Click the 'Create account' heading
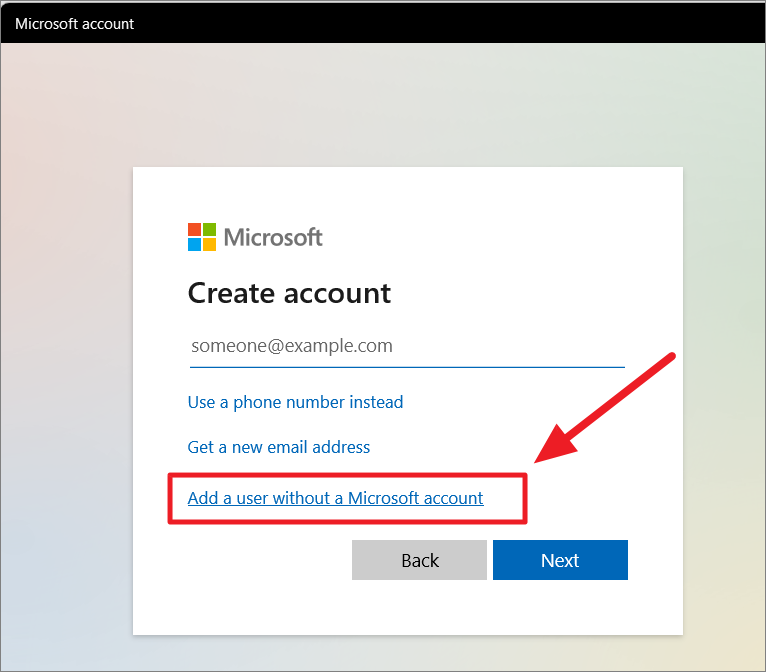Image resolution: width=766 pixels, height=672 pixels. click(289, 293)
